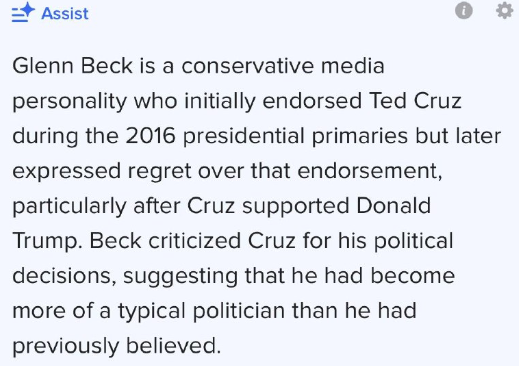Click the word Trump in the summary
The image size is (519, 366).
(x=46, y=241)
